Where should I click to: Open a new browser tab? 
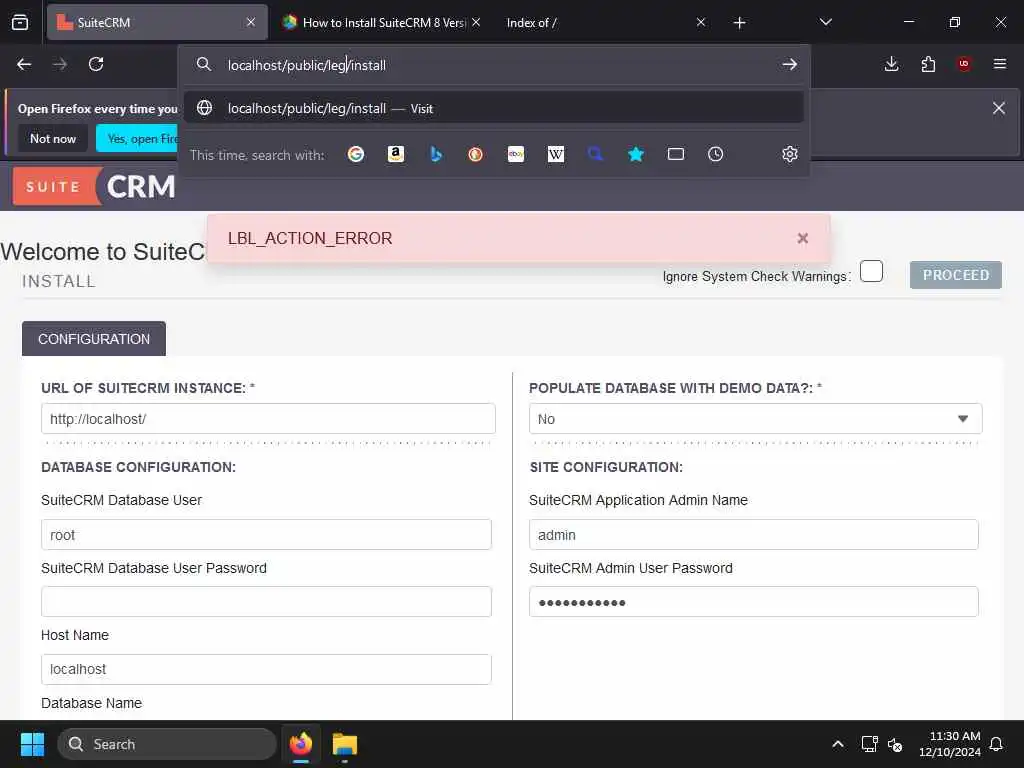point(739,23)
